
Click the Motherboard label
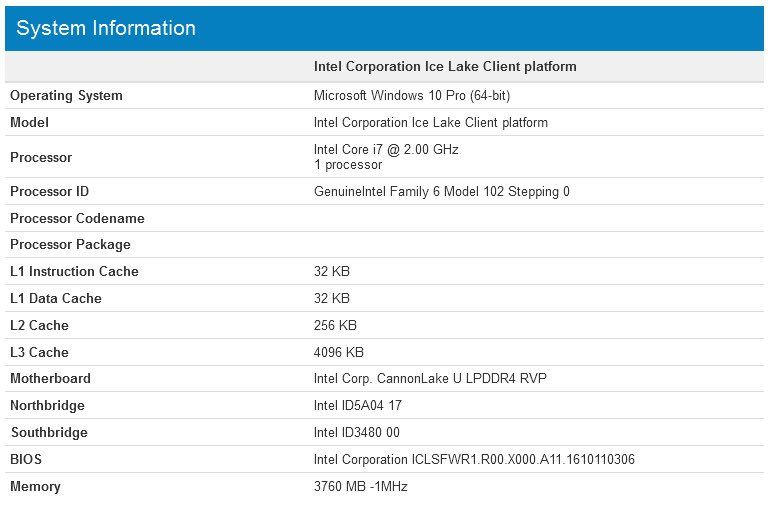point(50,378)
